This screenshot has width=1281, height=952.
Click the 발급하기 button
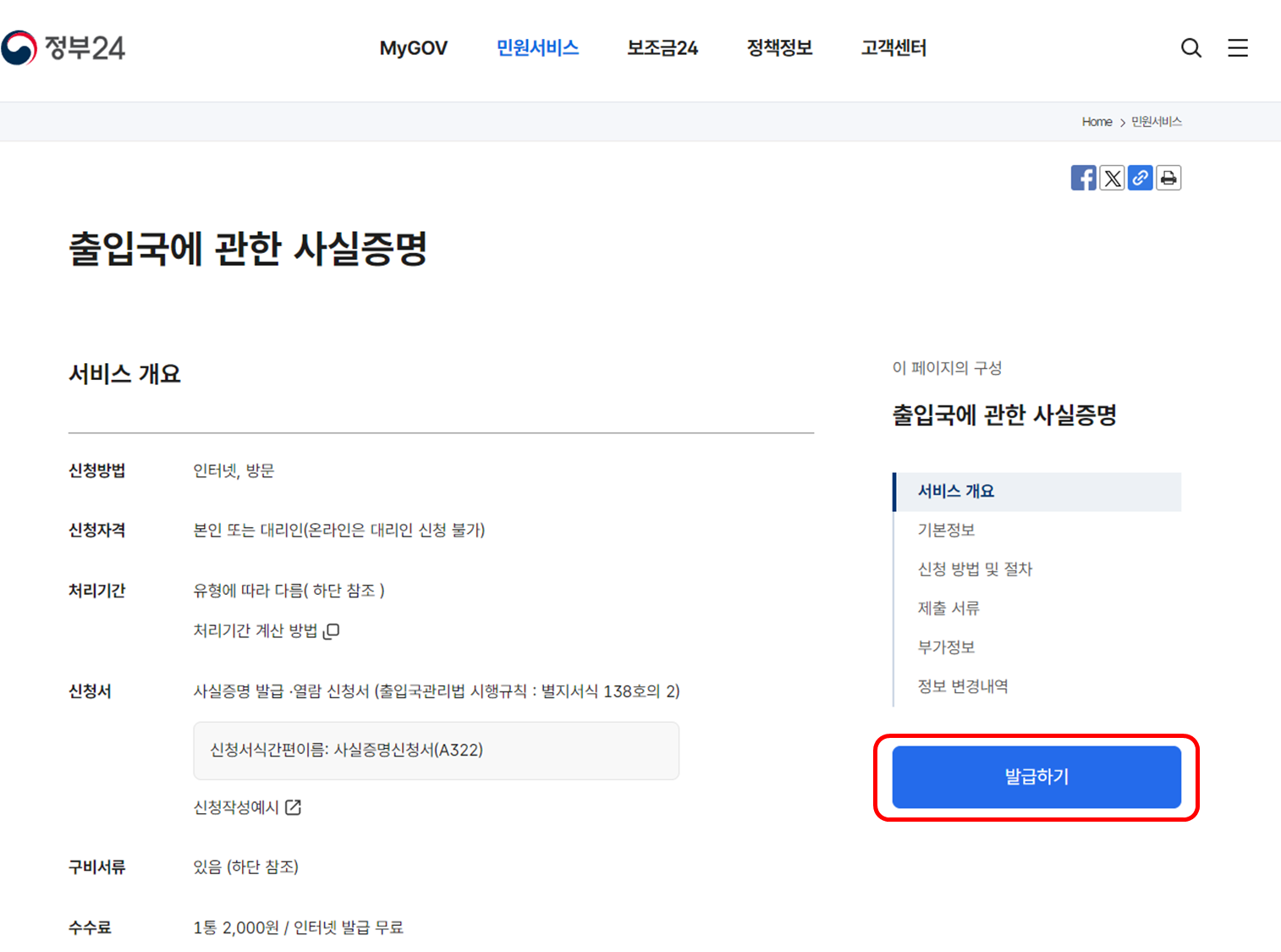[1036, 777]
